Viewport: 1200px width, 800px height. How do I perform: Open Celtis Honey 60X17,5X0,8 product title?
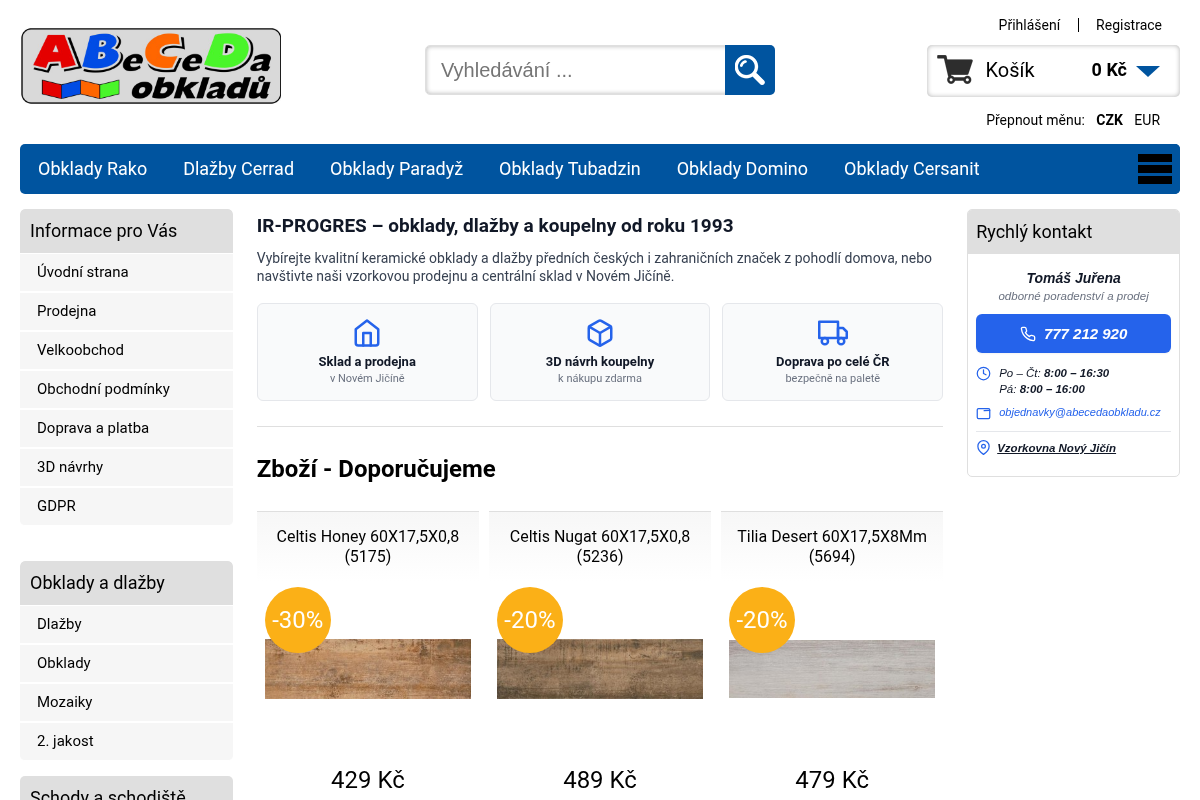(x=368, y=546)
